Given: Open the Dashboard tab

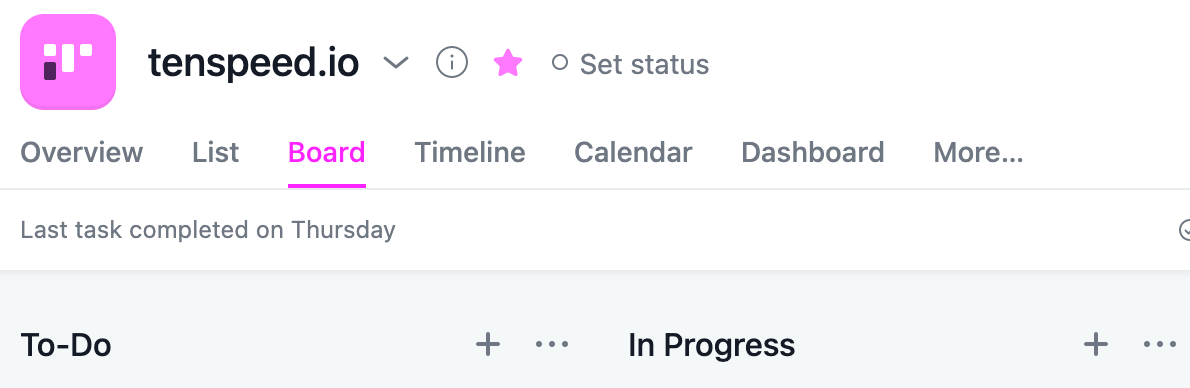Looking at the screenshot, I should (813, 153).
